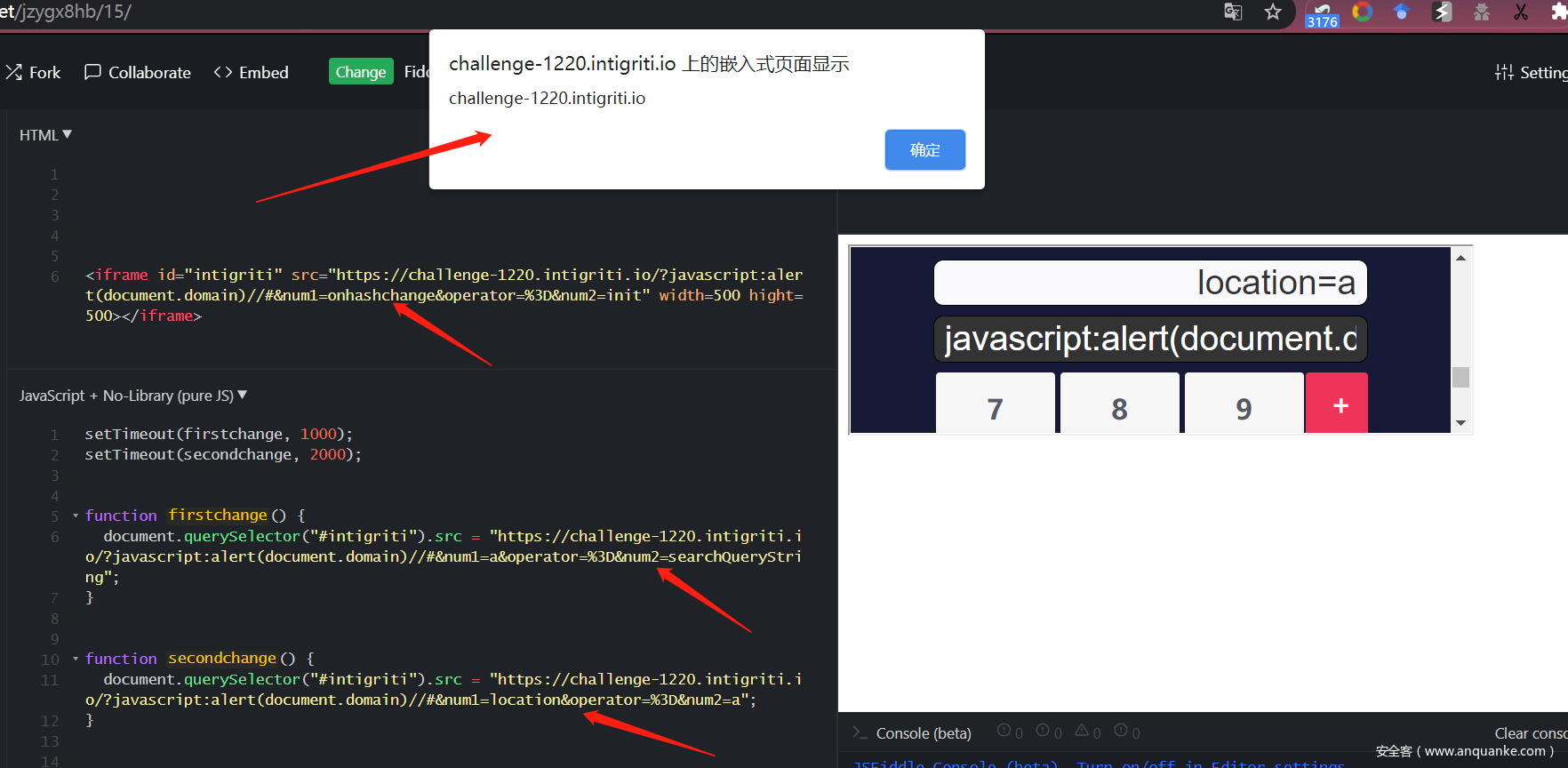Image resolution: width=1568 pixels, height=768 pixels.
Task: Click the setTimeout(firstchange, 1000) line
Action: point(219,434)
